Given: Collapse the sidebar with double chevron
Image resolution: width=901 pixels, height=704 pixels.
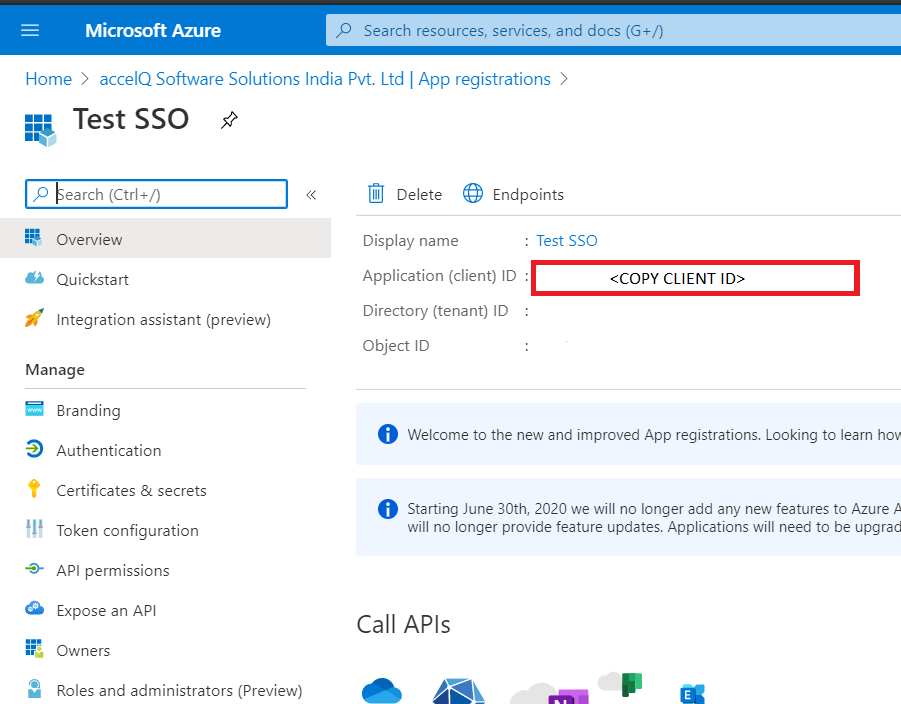Looking at the screenshot, I should click(x=311, y=195).
